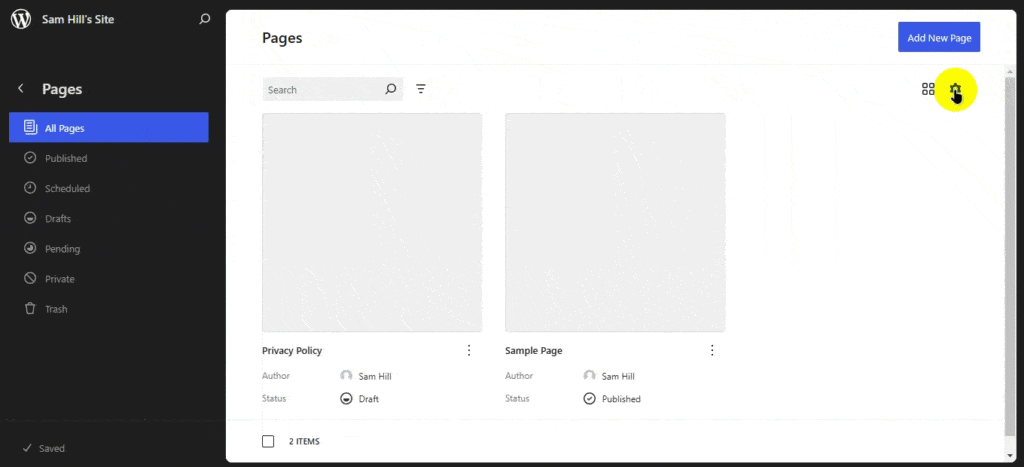Screen dimensions: 1024x467
Task: Click the search magnifier in the search box
Action: (391, 89)
